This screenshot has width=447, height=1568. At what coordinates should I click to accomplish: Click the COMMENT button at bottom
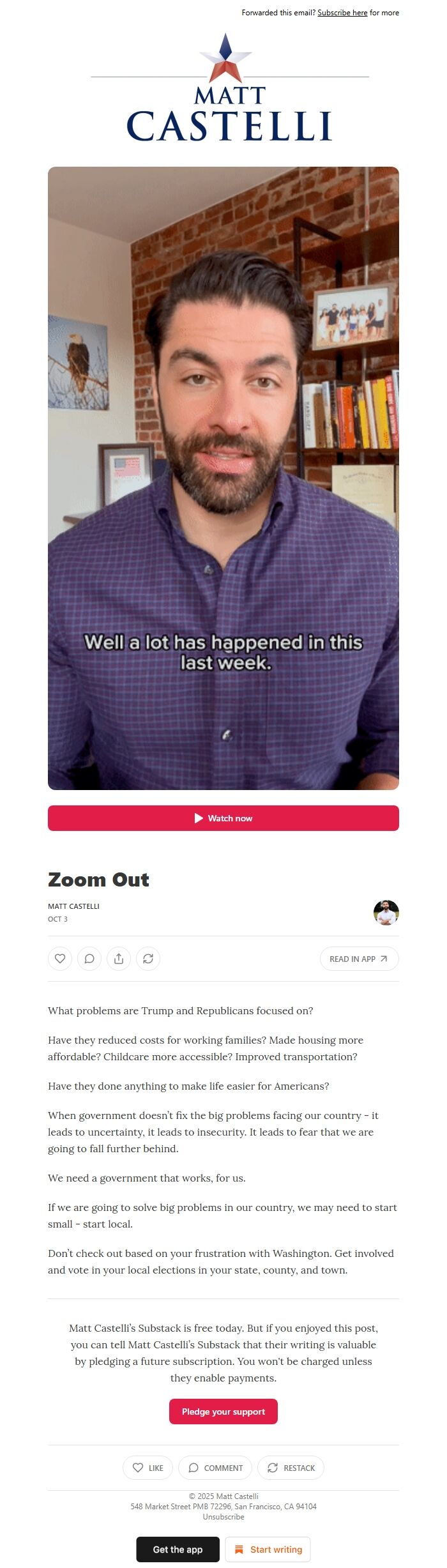coord(215,1468)
